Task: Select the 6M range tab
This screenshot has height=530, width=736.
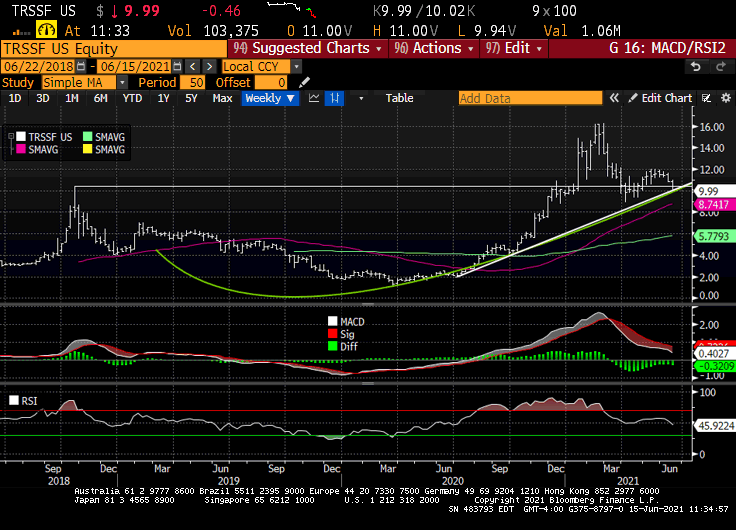Action: pyautogui.click(x=100, y=98)
